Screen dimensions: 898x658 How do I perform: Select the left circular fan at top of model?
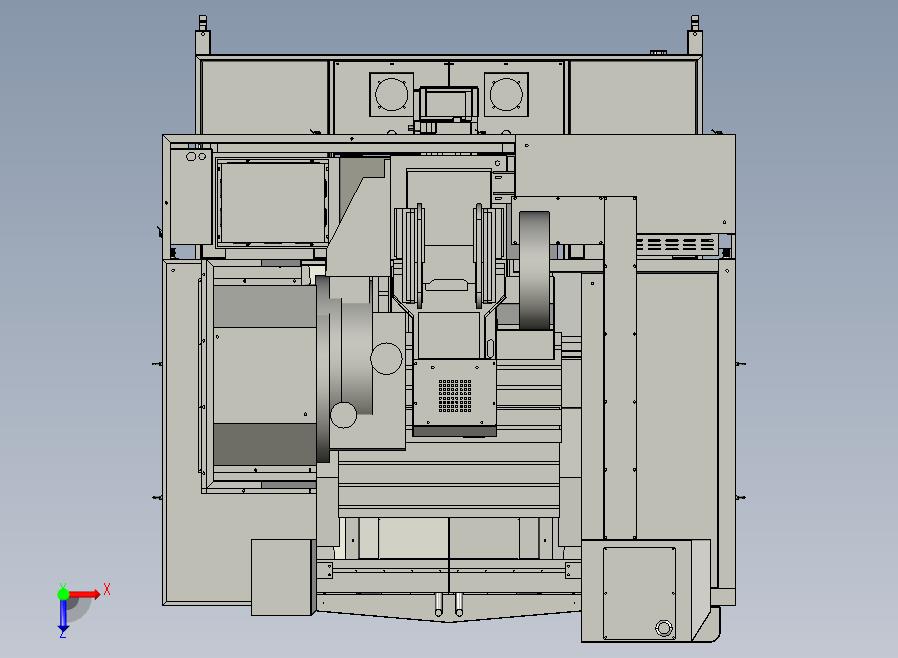[x=392, y=94]
